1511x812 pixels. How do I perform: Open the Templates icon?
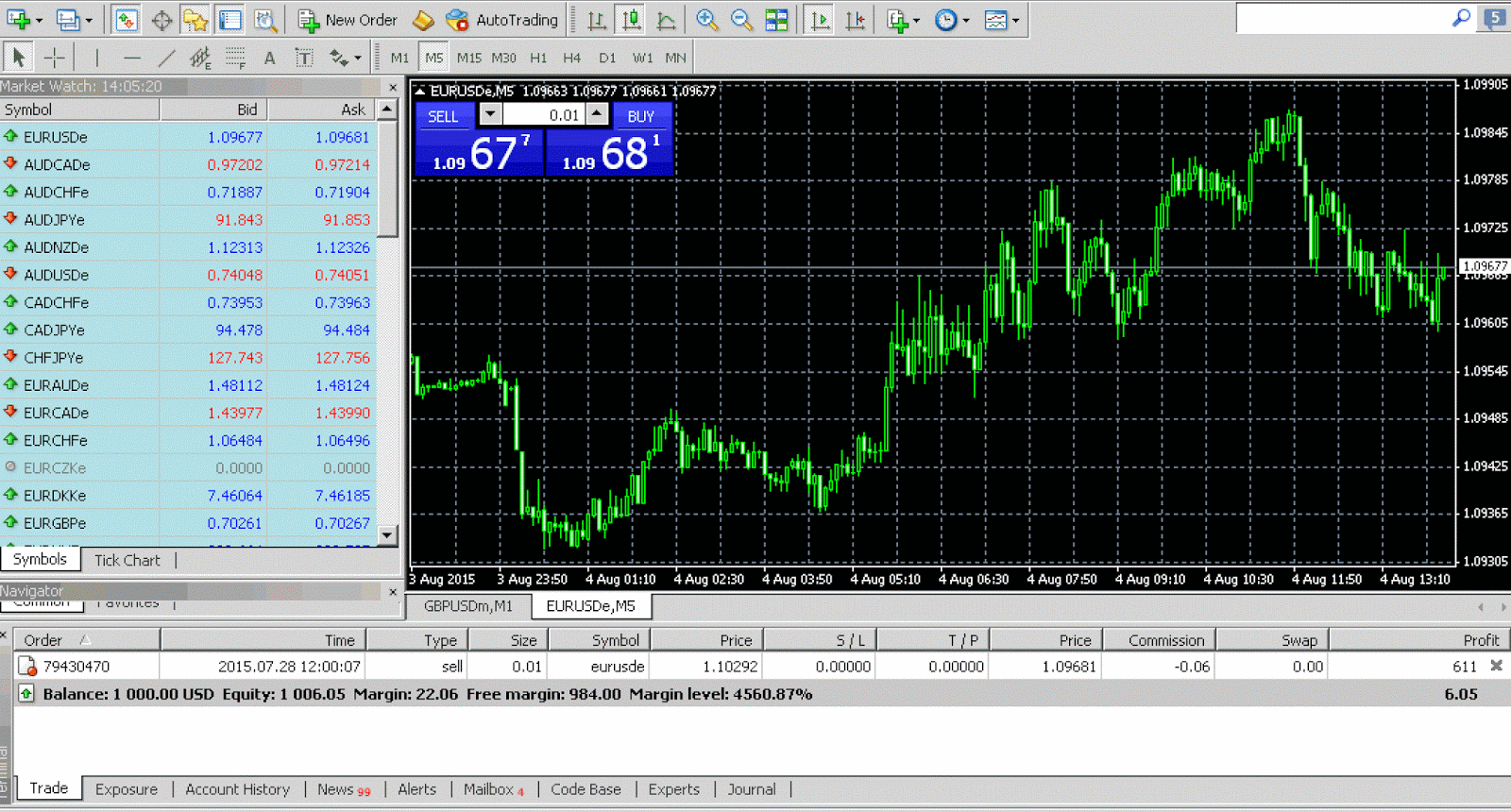(x=995, y=19)
